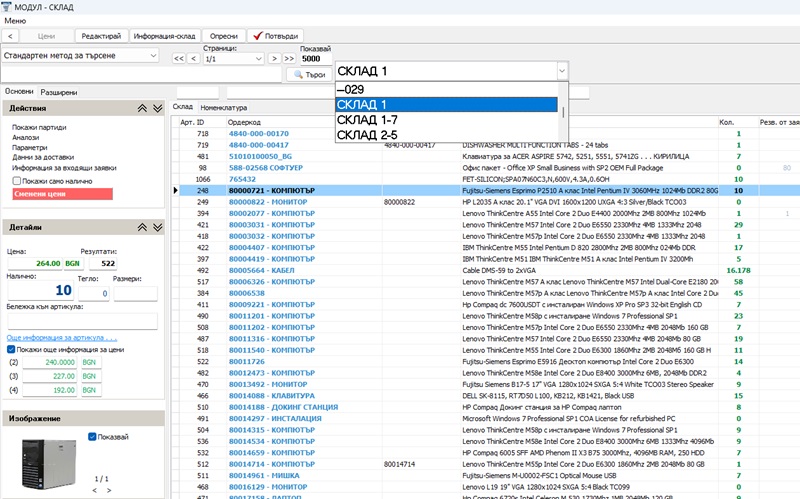Image resolution: width=800 pixels, height=499 pixels.
Task: Click the СКЛАД 1 combo box arrow
Action: click(562, 71)
